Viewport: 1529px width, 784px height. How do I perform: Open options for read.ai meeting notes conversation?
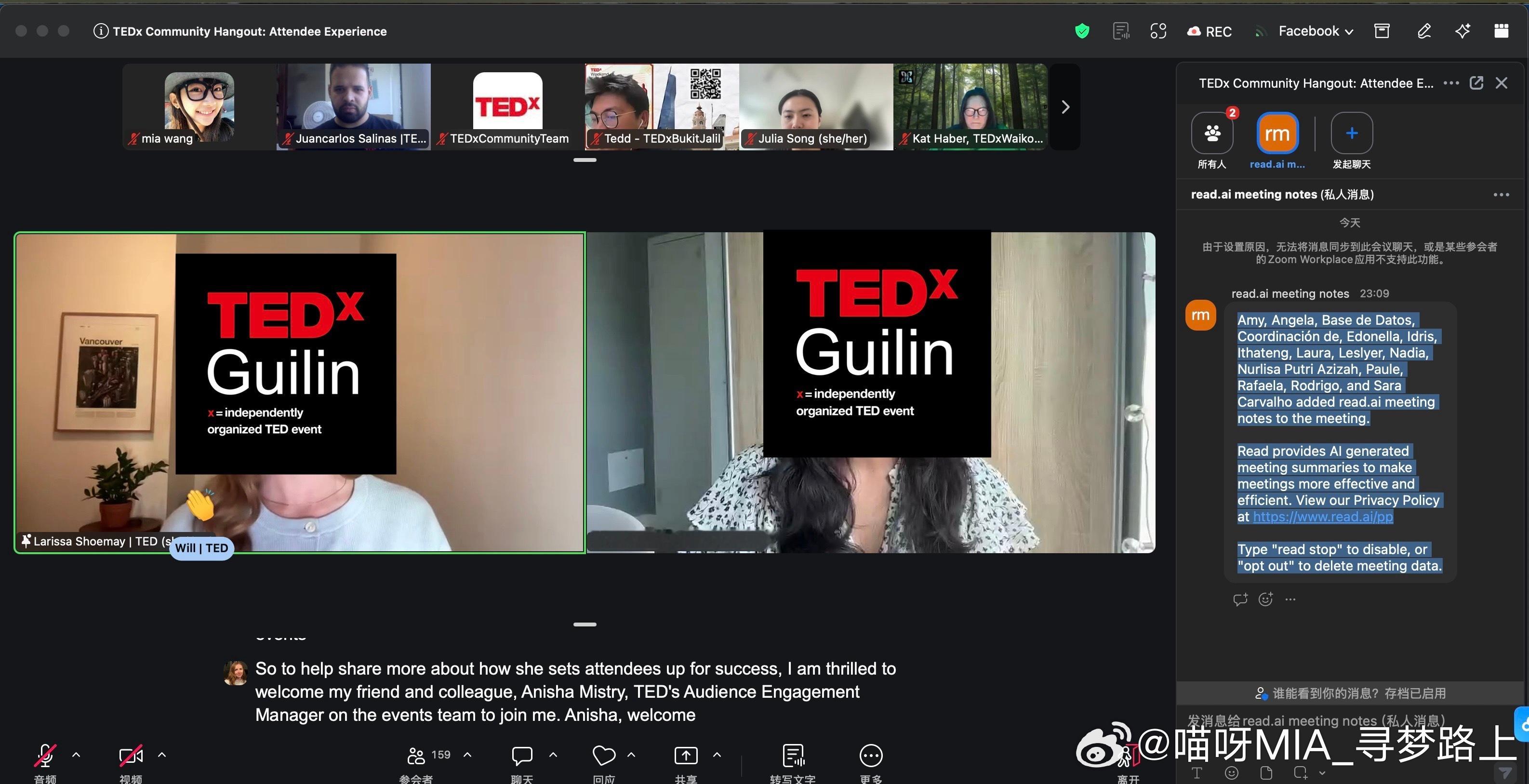1501,195
